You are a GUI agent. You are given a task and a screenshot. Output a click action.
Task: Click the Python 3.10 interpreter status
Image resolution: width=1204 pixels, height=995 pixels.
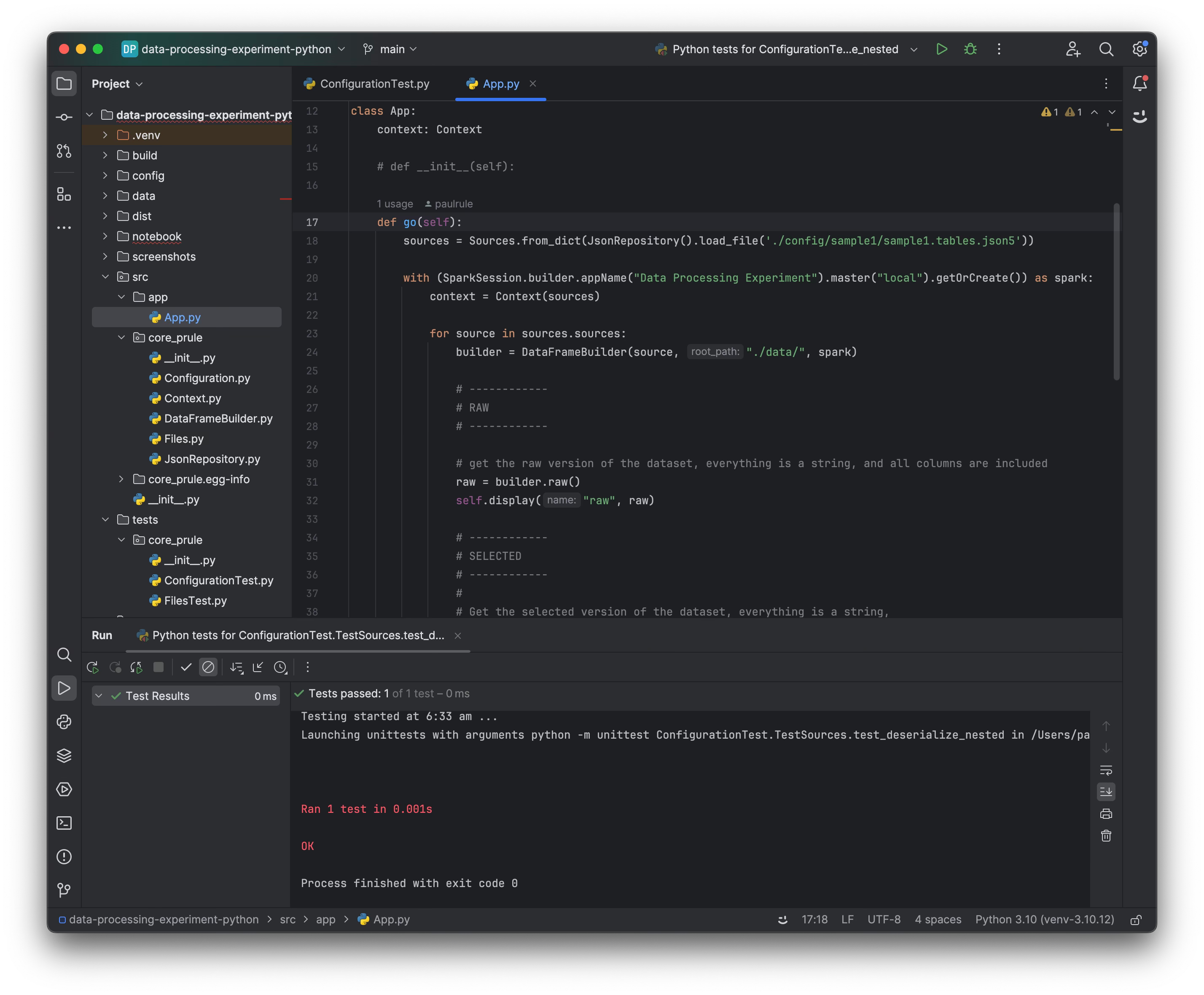point(1044,920)
